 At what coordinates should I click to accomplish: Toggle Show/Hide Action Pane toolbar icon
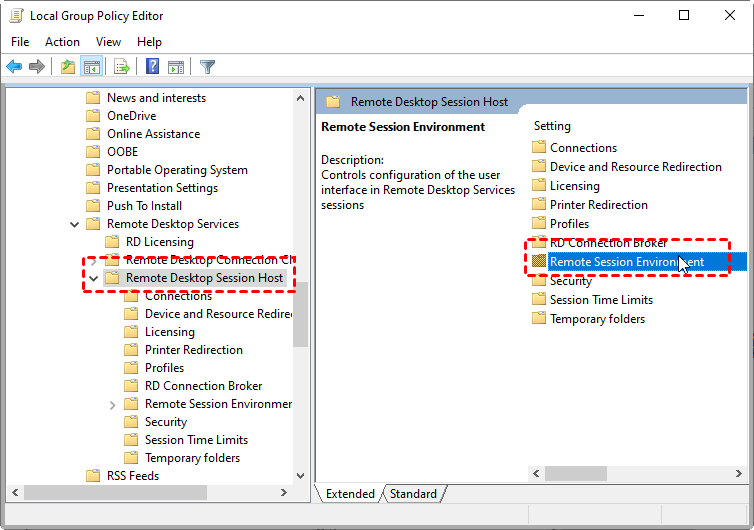point(176,66)
